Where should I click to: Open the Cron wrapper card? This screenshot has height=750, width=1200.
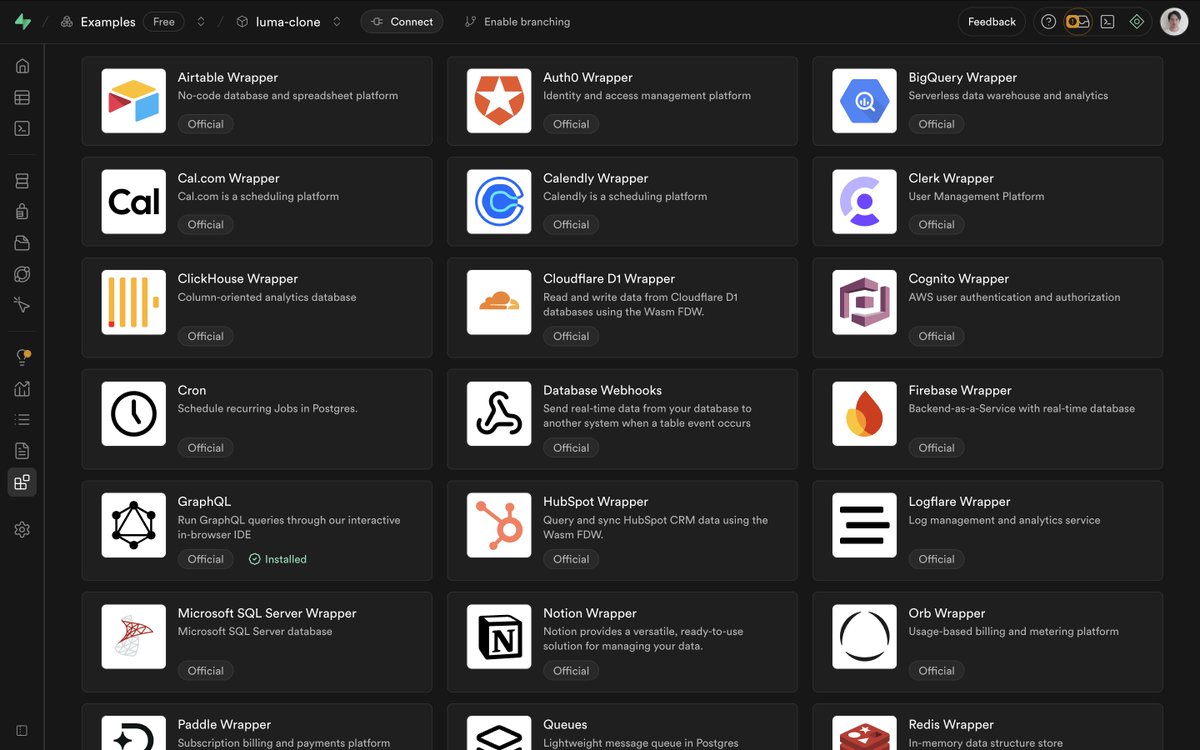pyautogui.click(x=257, y=418)
